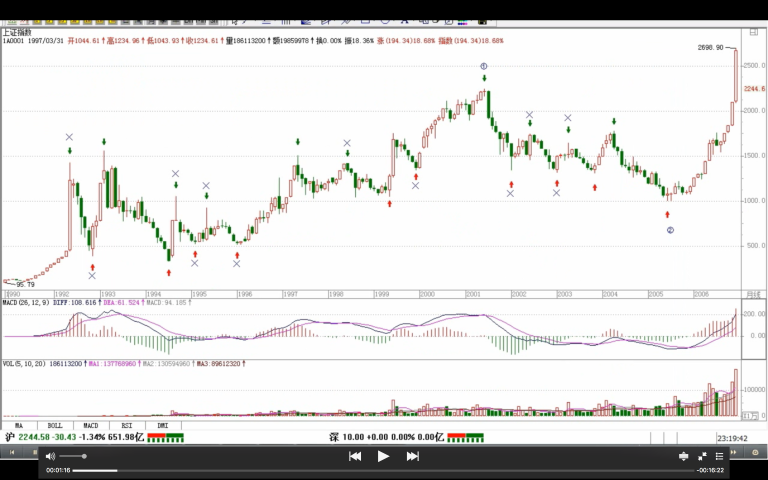The height and width of the screenshot is (480, 768).
Task: Mute audio using the speaker icon
Action: click(x=51, y=456)
